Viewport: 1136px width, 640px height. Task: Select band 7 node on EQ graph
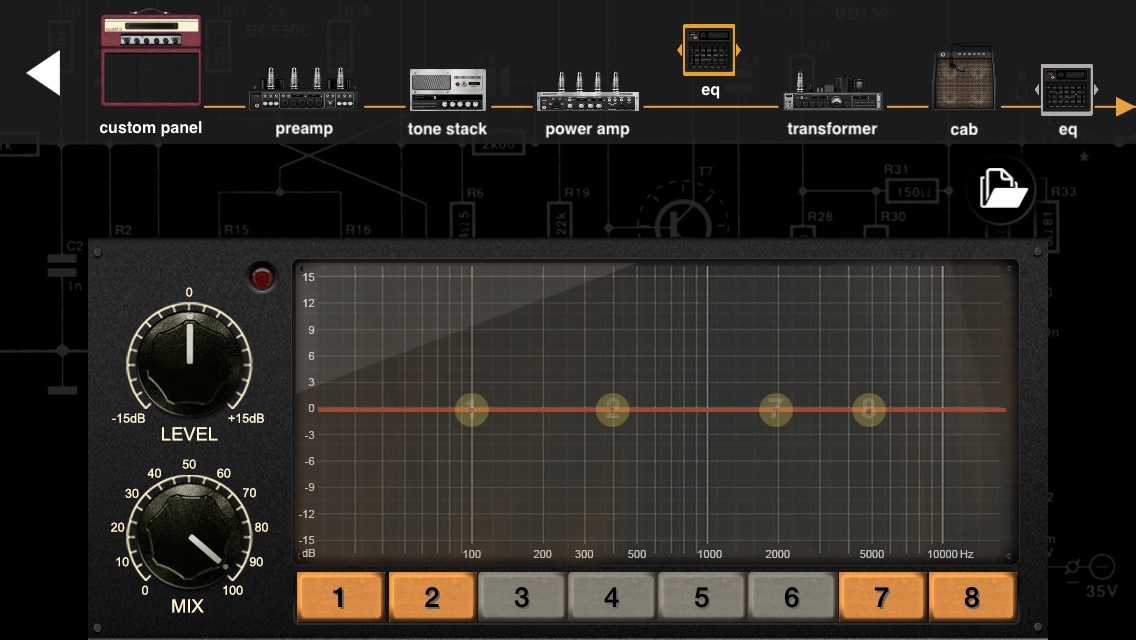click(775, 409)
